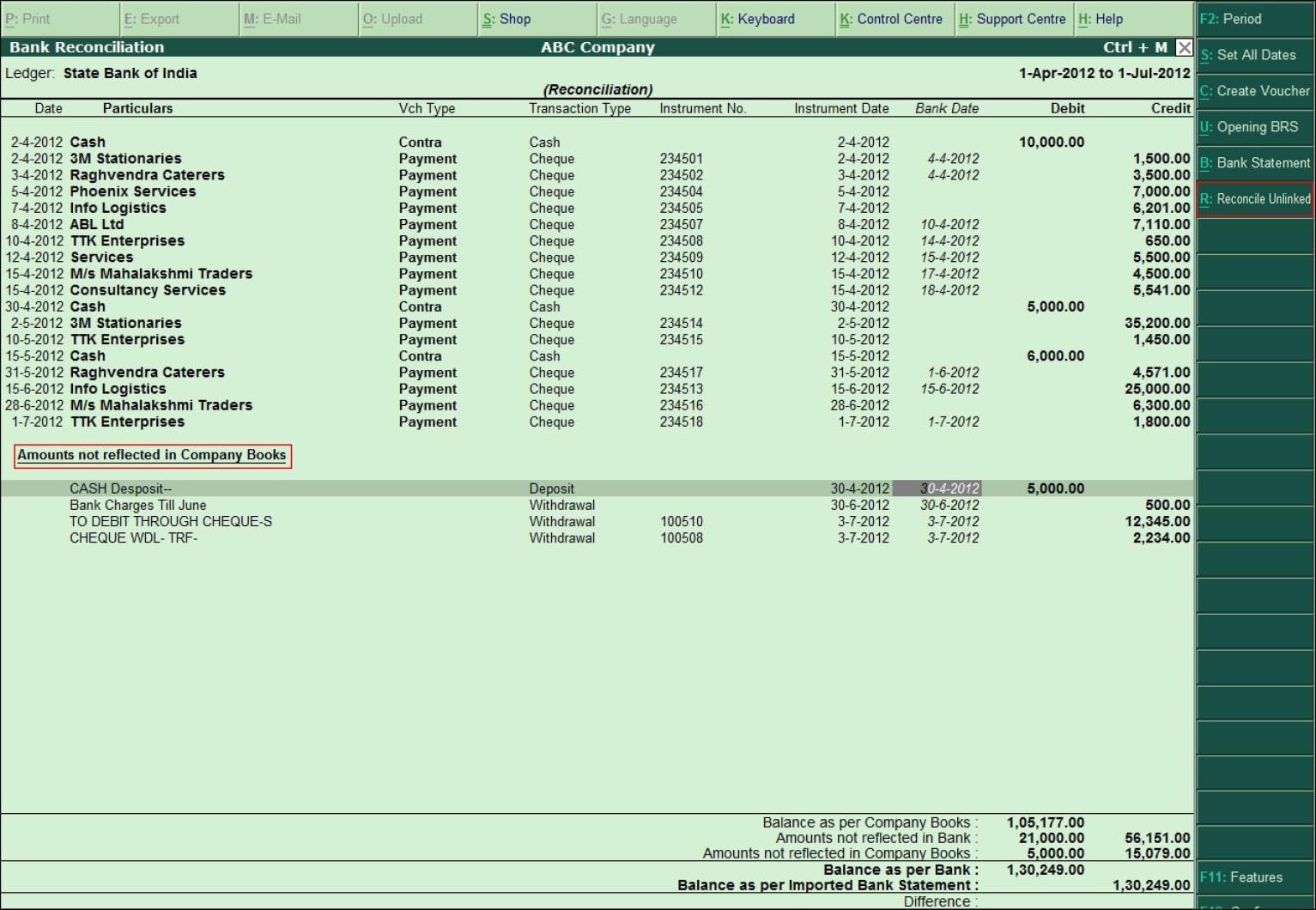Click the TTK Enterprises entry dated 1-7-2012
This screenshot has height=910, width=1316.
pyautogui.click(x=597, y=422)
